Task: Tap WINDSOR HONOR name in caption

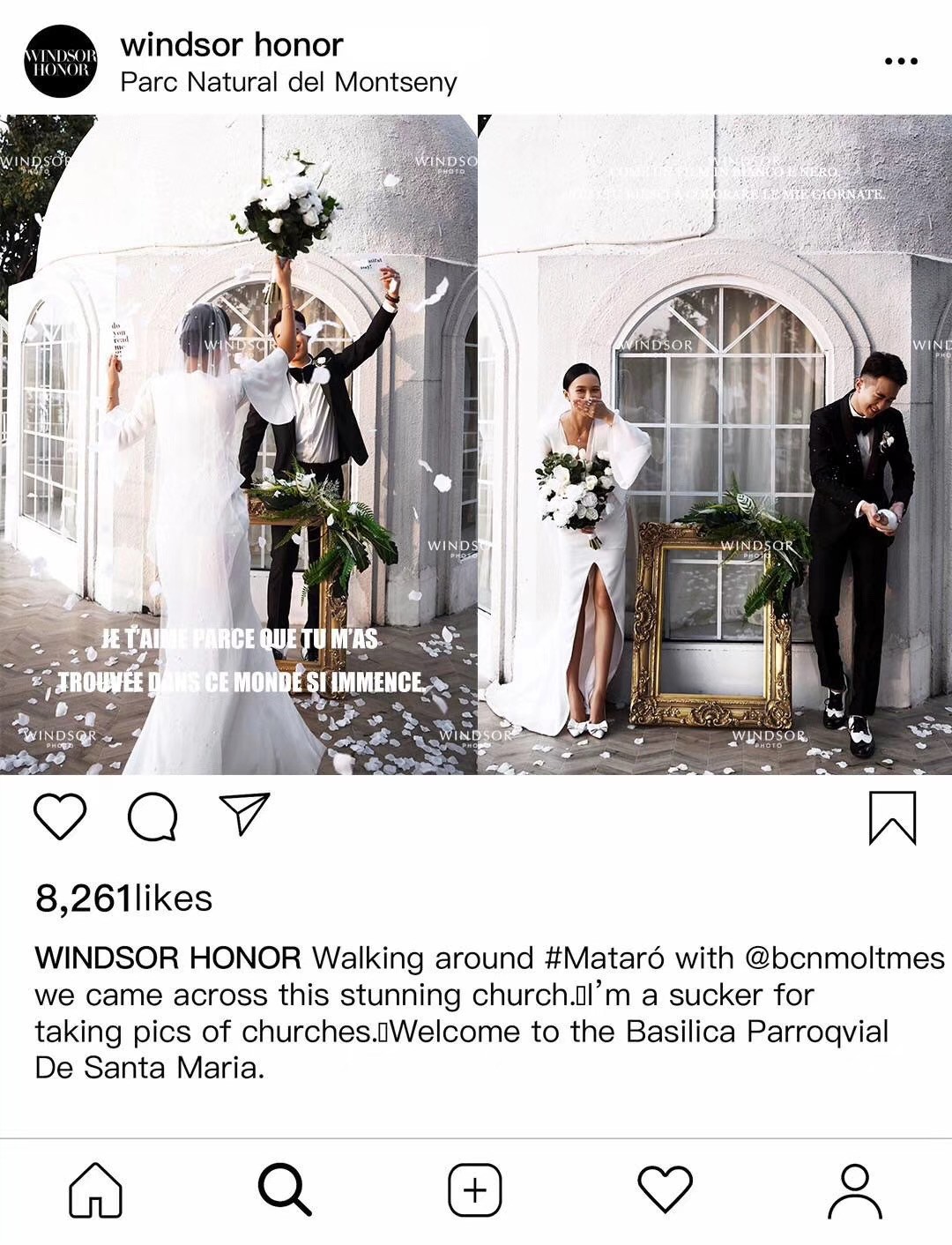Action: [x=167, y=958]
